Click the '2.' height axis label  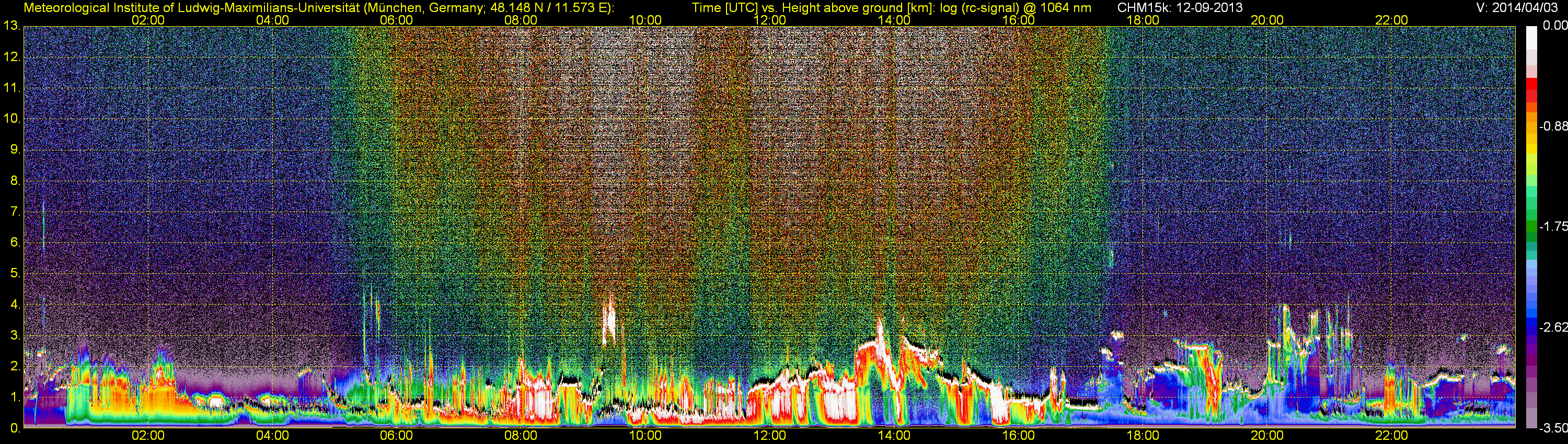pyautogui.click(x=15, y=366)
